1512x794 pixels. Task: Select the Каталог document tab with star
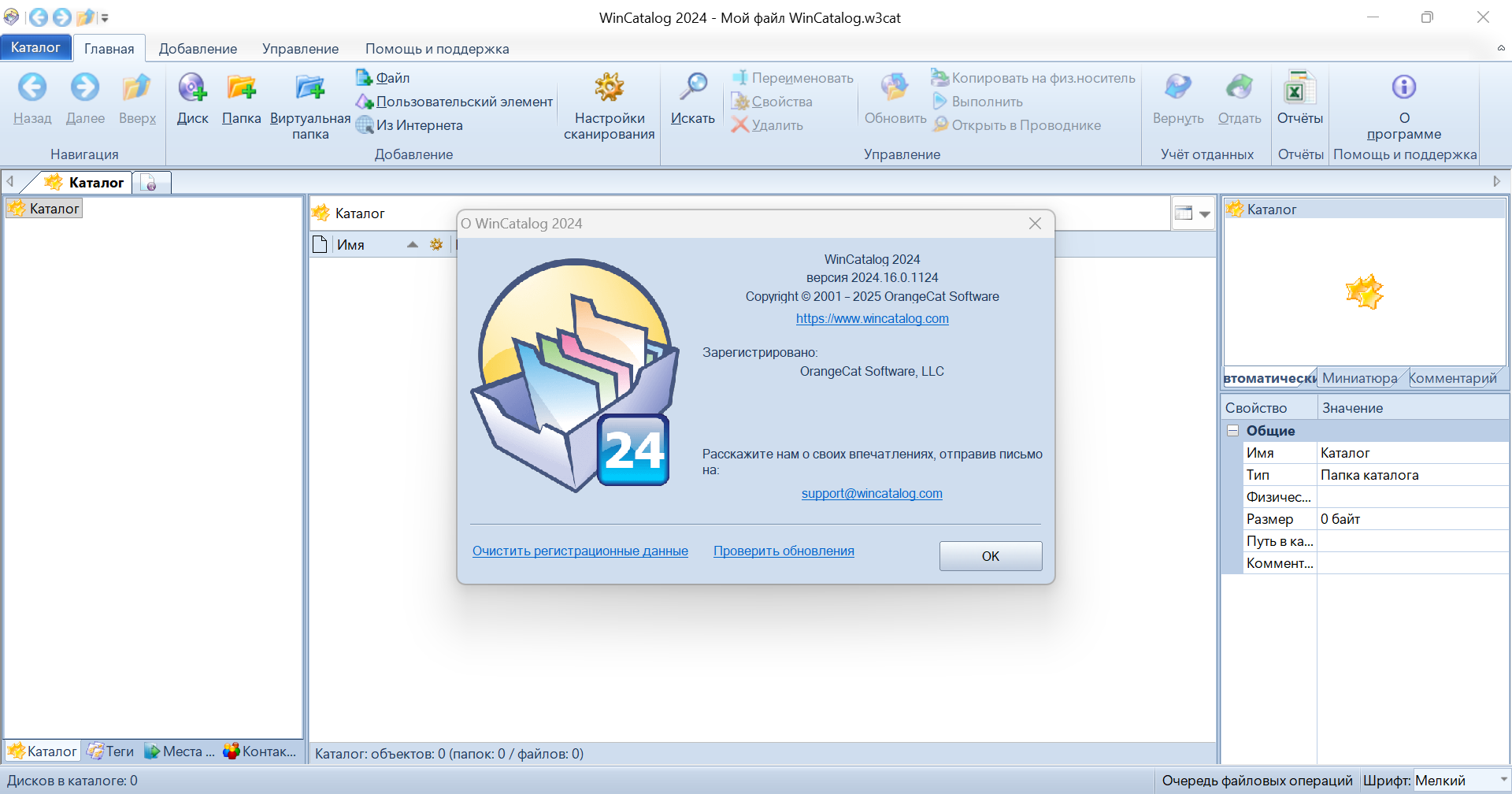[x=85, y=182]
